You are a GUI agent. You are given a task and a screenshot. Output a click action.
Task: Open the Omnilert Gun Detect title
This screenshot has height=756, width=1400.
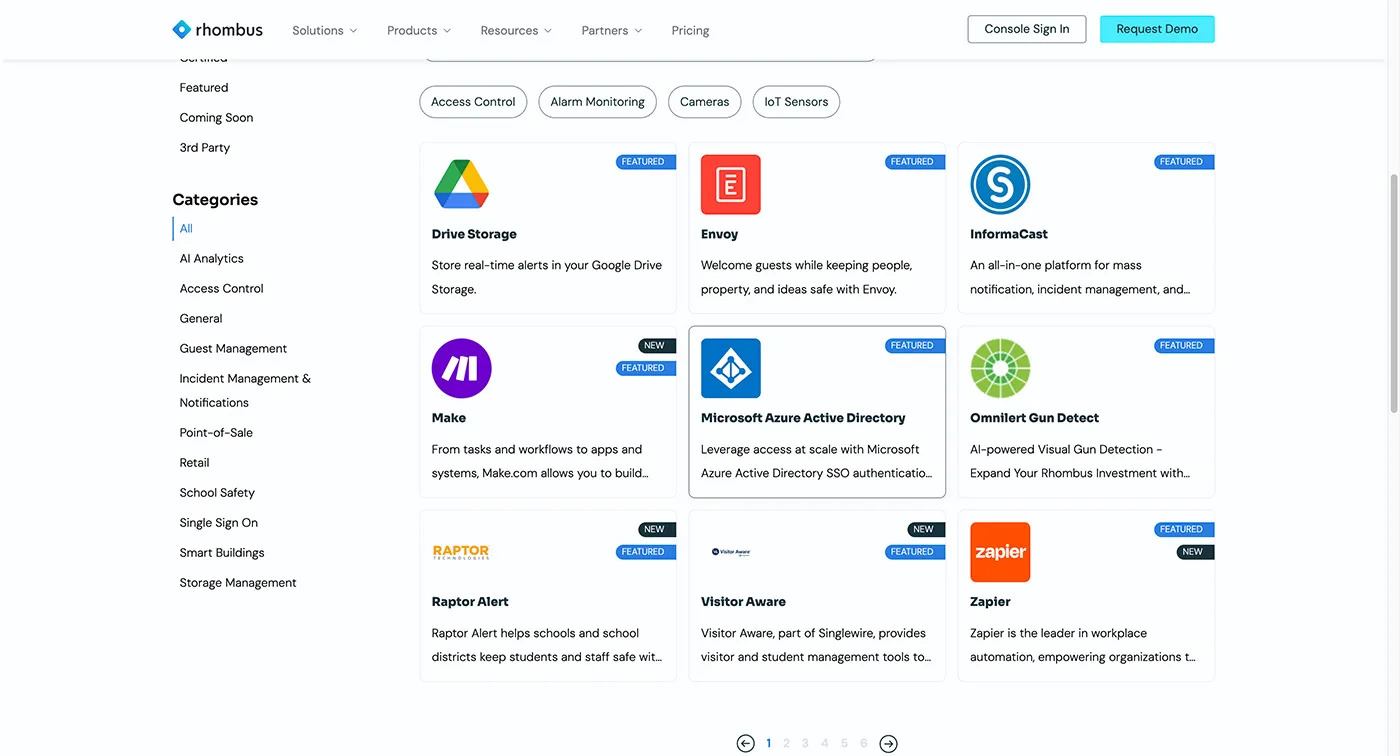(1034, 418)
